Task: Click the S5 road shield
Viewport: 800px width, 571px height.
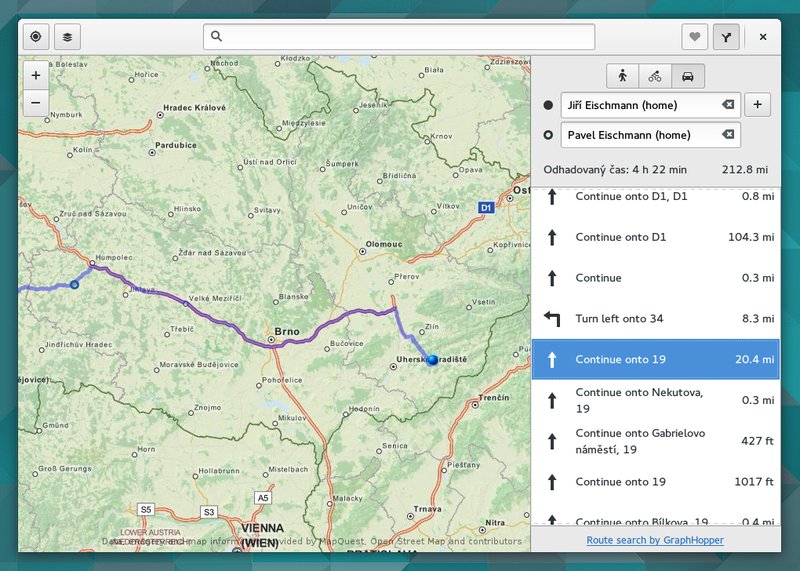Action: tap(146, 509)
